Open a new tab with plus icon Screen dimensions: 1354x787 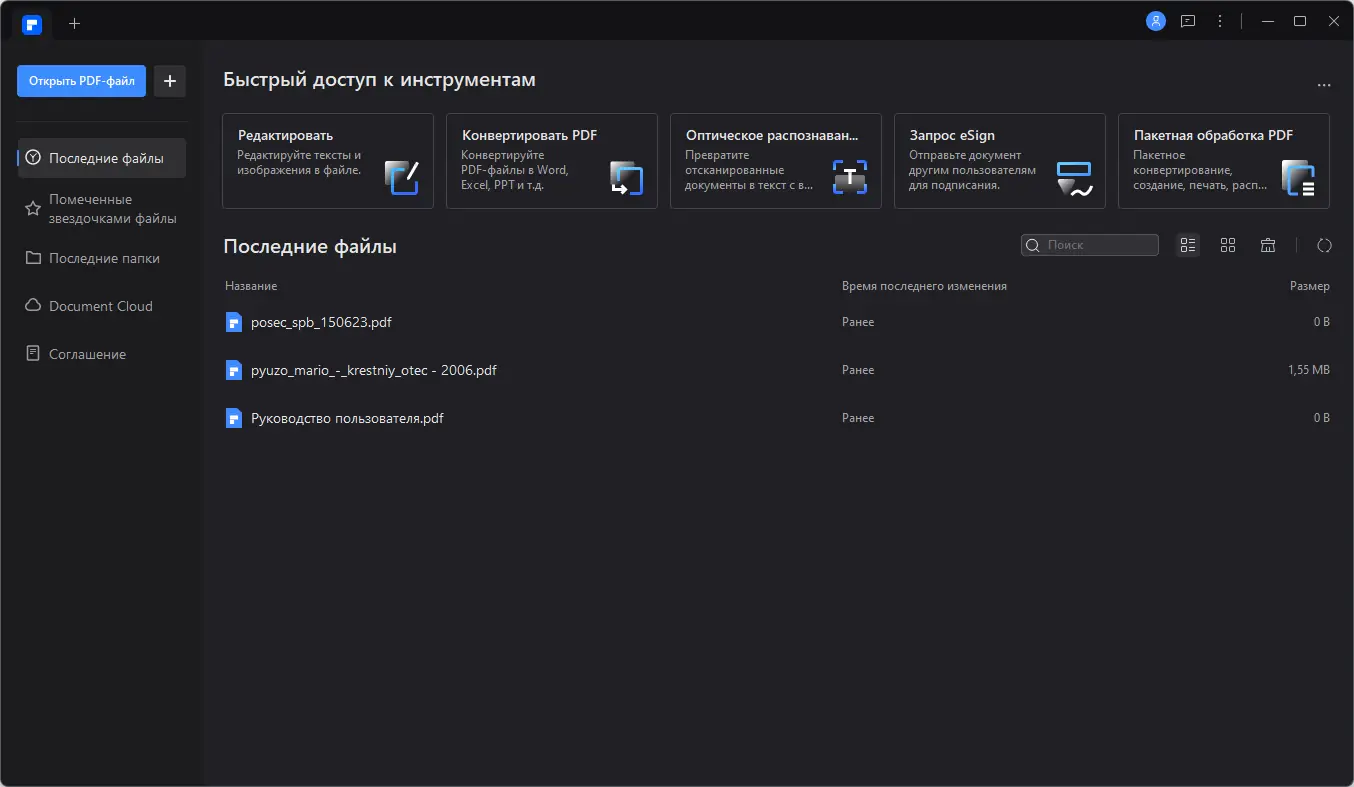coord(74,23)
